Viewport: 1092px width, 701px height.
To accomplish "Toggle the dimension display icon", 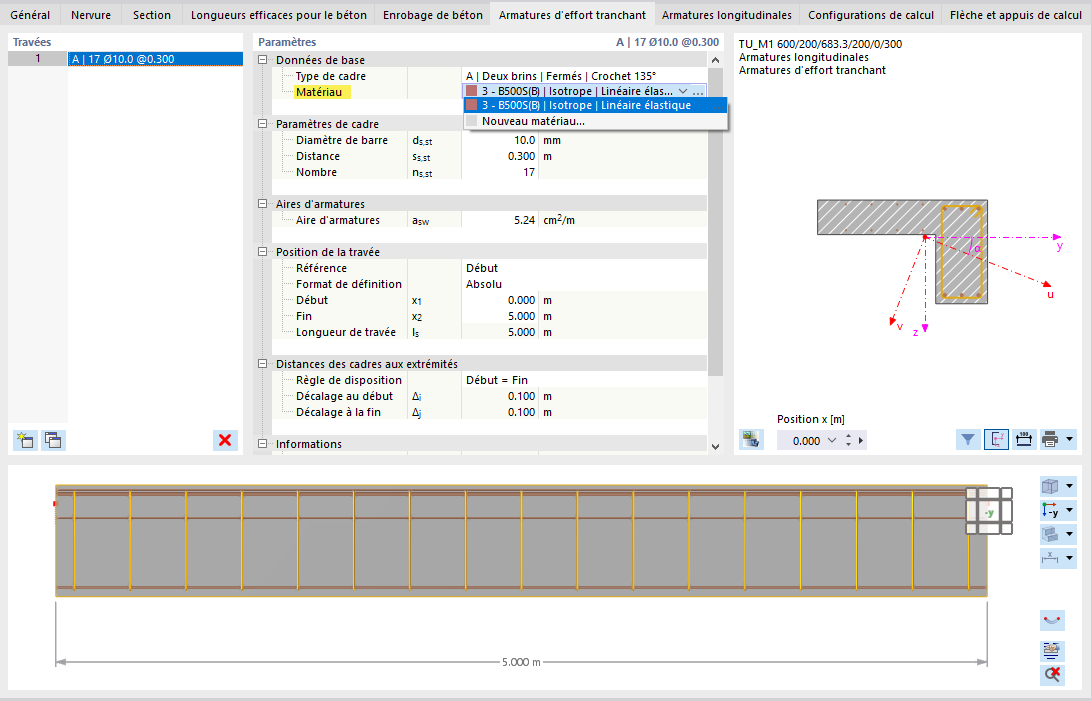I will 1024,439.
